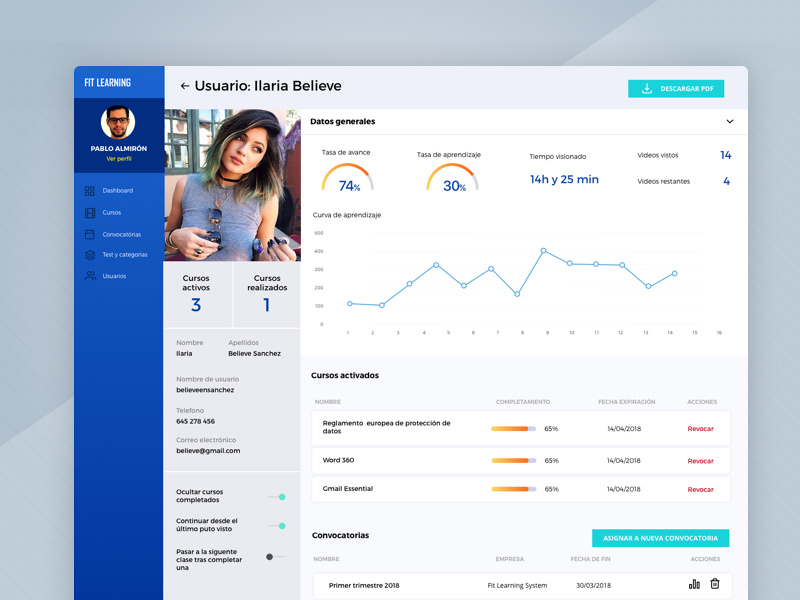800x600 pixels.
Task: Click Word 360 progress bar
Action: (x=513, y=461)
